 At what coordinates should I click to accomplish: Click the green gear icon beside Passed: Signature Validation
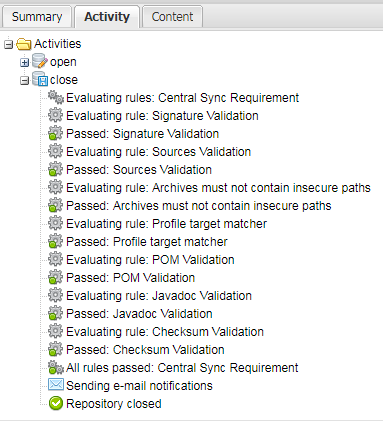click(55, 134)
